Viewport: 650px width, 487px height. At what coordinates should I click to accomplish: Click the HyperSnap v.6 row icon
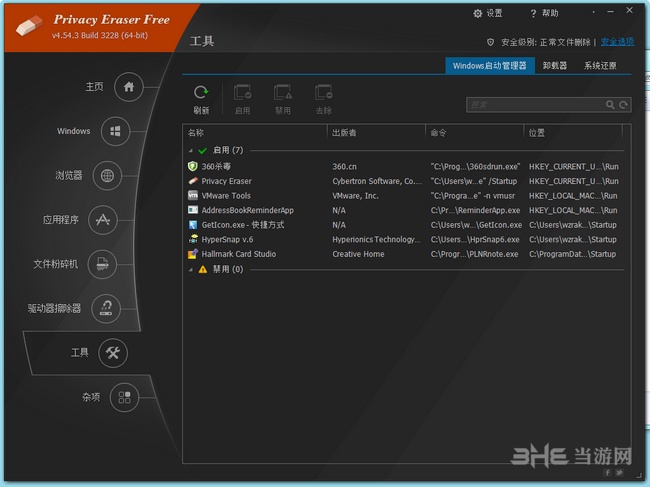pos(193,239)
